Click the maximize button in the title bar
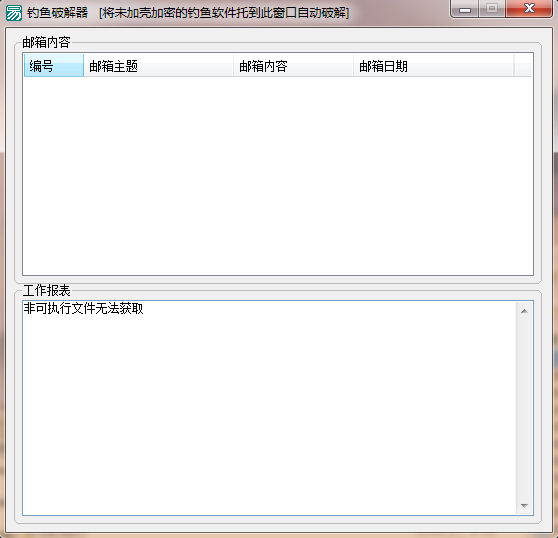This screenshot has height=538, width=558. [492, 9]
